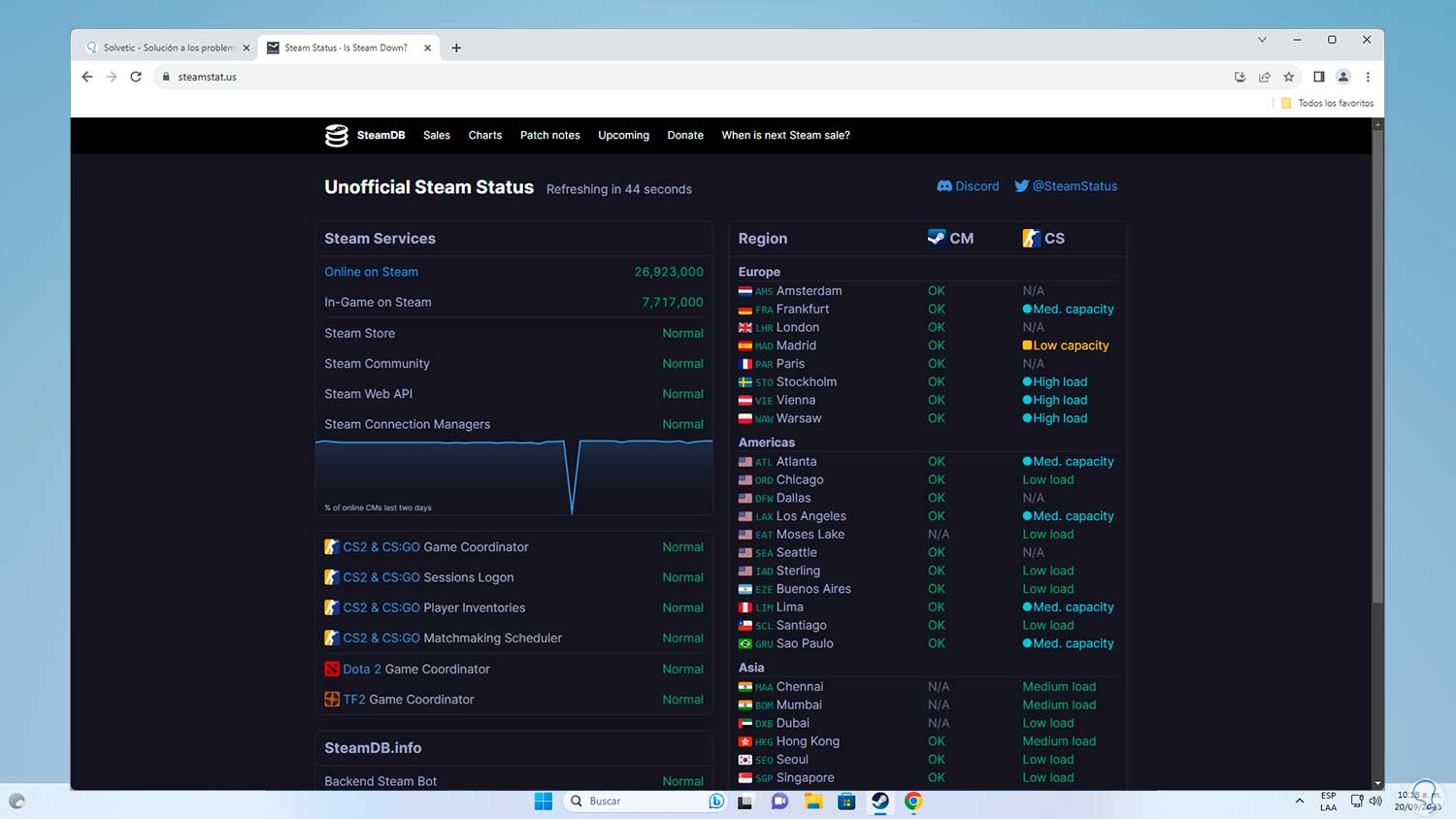Screen dimensions: 1456x819
Task: Open the Discord link
Action: [968, 186]
